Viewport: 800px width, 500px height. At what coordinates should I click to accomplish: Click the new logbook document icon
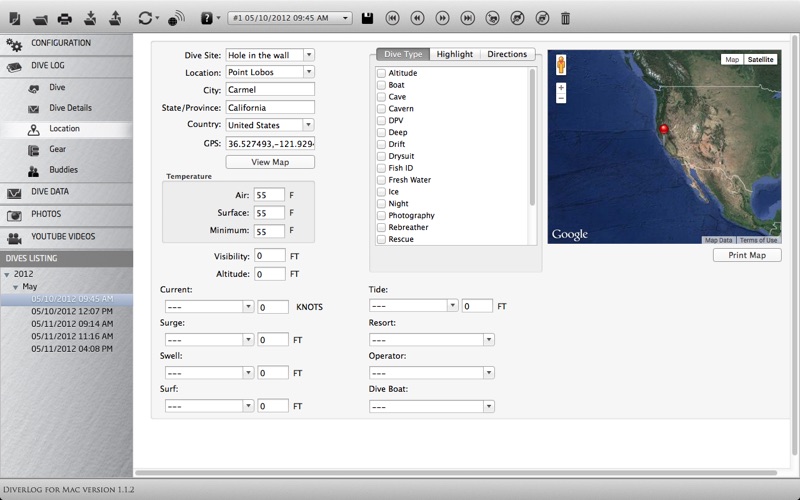(15, 19)
